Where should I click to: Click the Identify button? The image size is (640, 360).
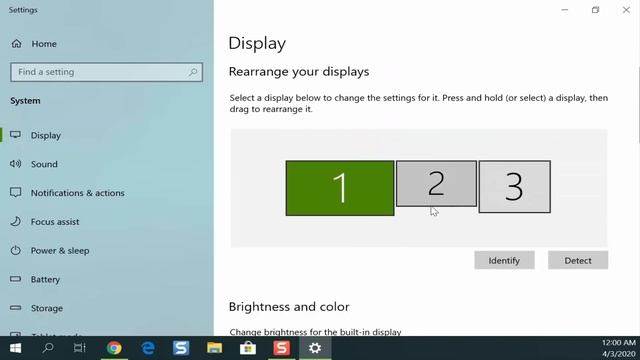[504, 260]
